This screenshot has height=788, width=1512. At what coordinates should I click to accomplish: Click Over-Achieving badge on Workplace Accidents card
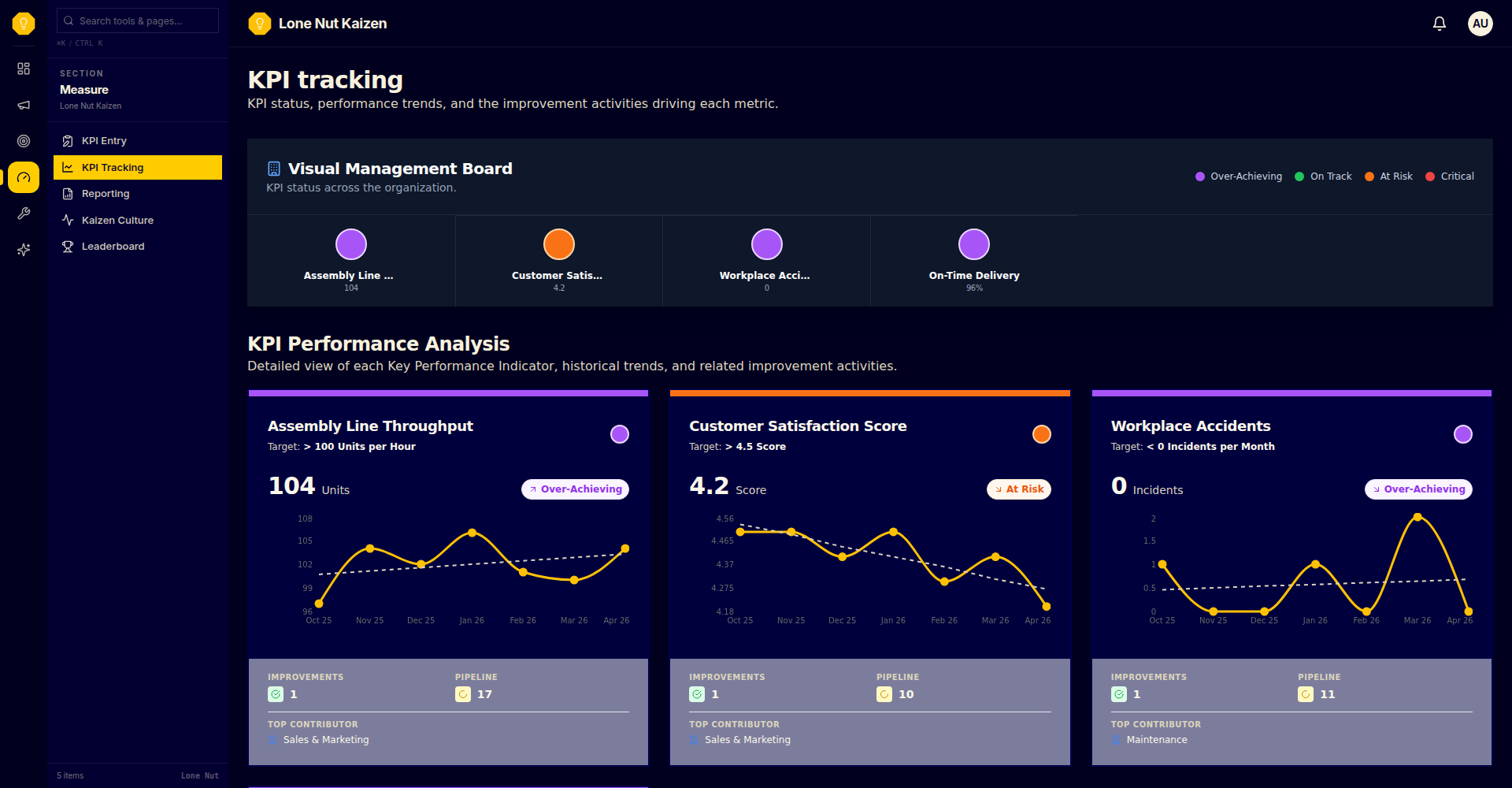coord(1418,489)
